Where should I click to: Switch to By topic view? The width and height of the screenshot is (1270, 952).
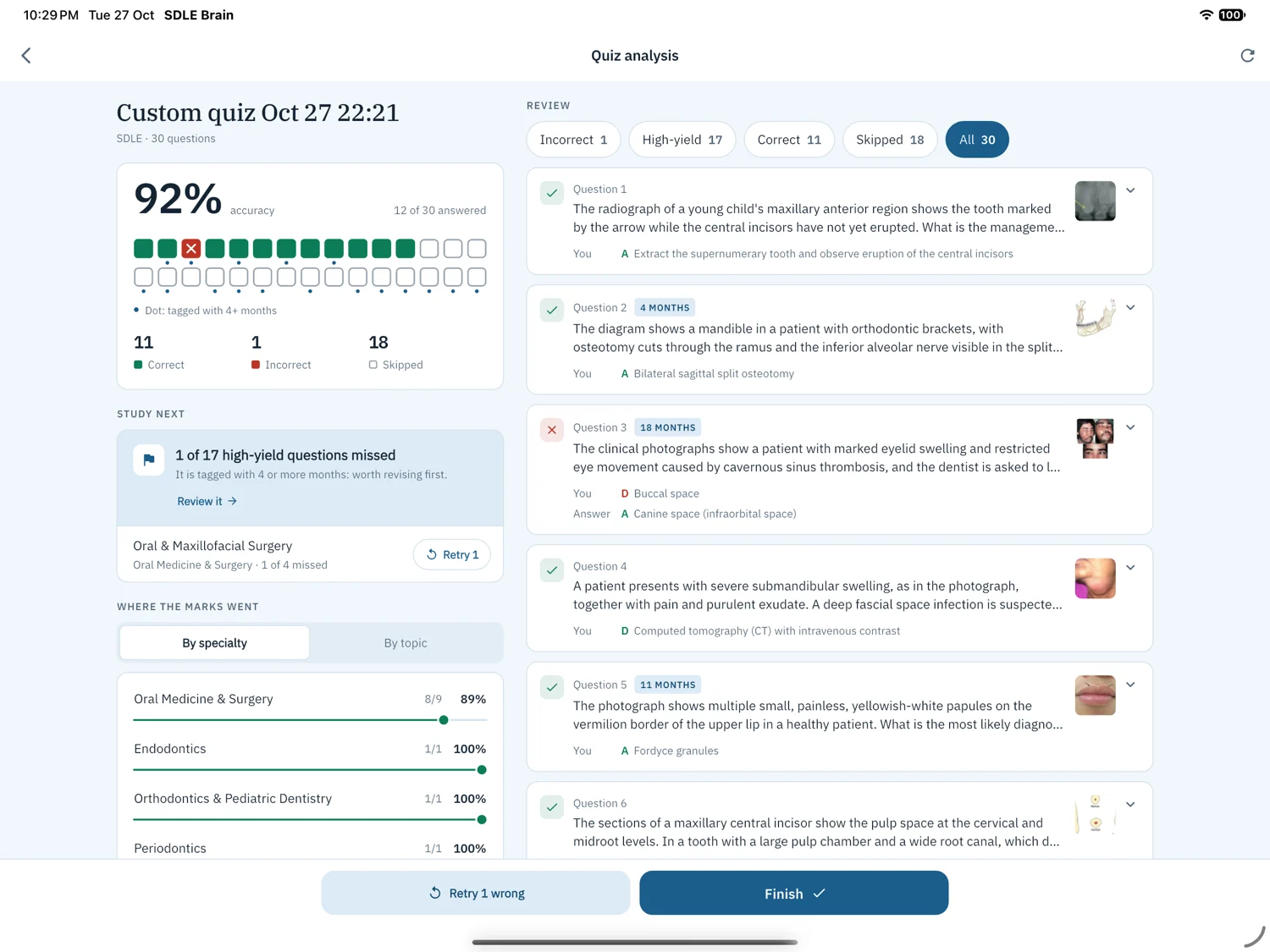tap(406, 643)
